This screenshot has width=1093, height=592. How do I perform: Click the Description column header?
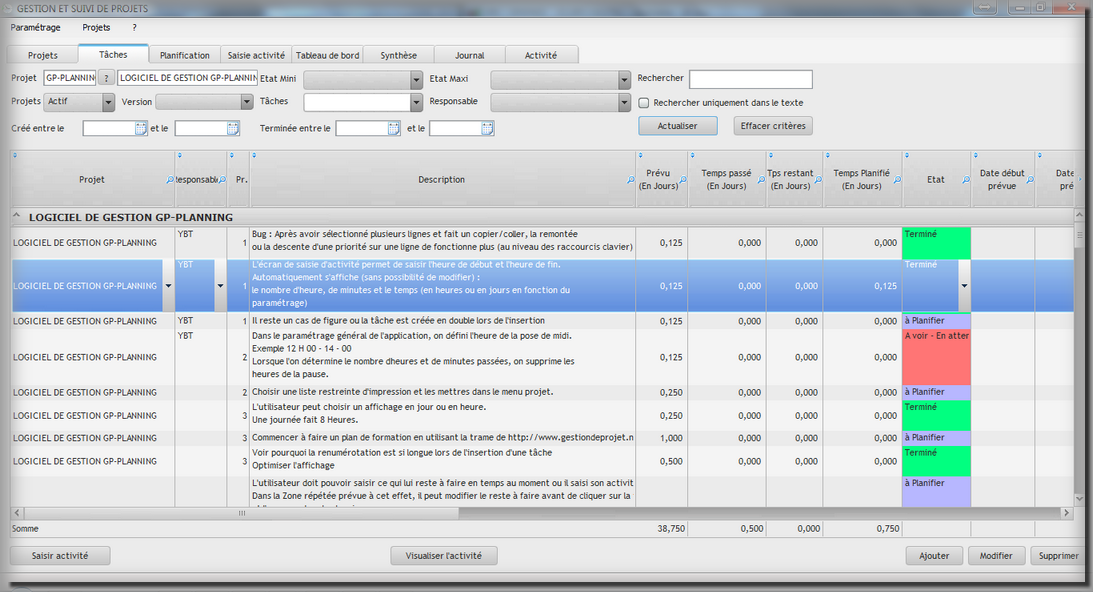(442, 179)
